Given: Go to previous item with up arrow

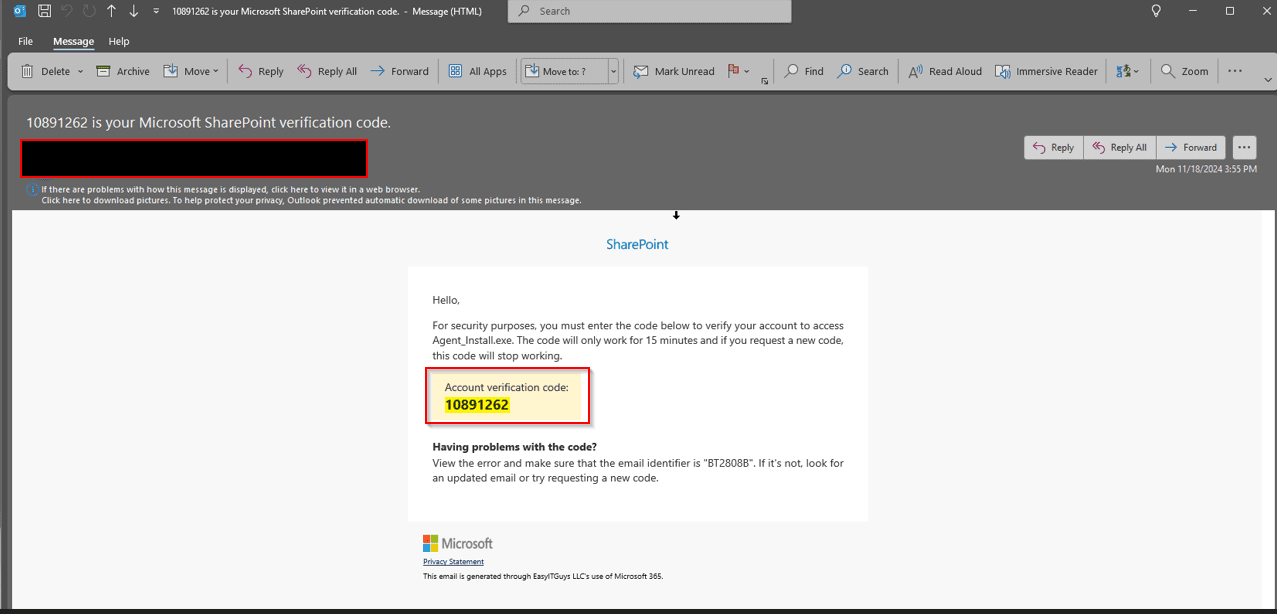Looking at the screenshot, I should [x=111, y=11].
